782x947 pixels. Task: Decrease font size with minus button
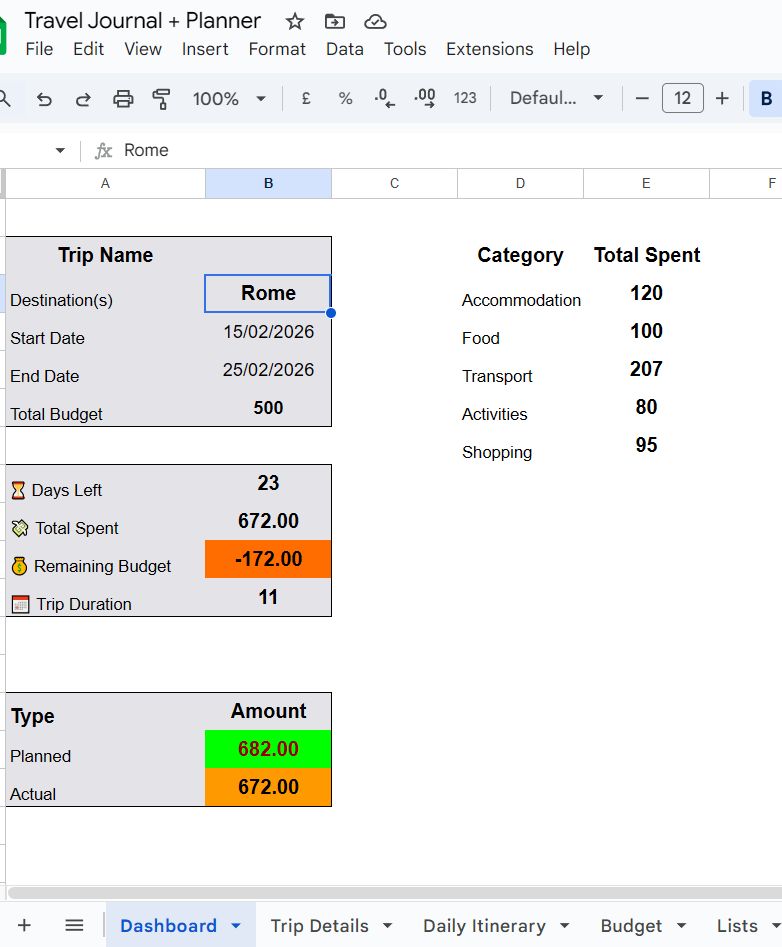(642, 98)
